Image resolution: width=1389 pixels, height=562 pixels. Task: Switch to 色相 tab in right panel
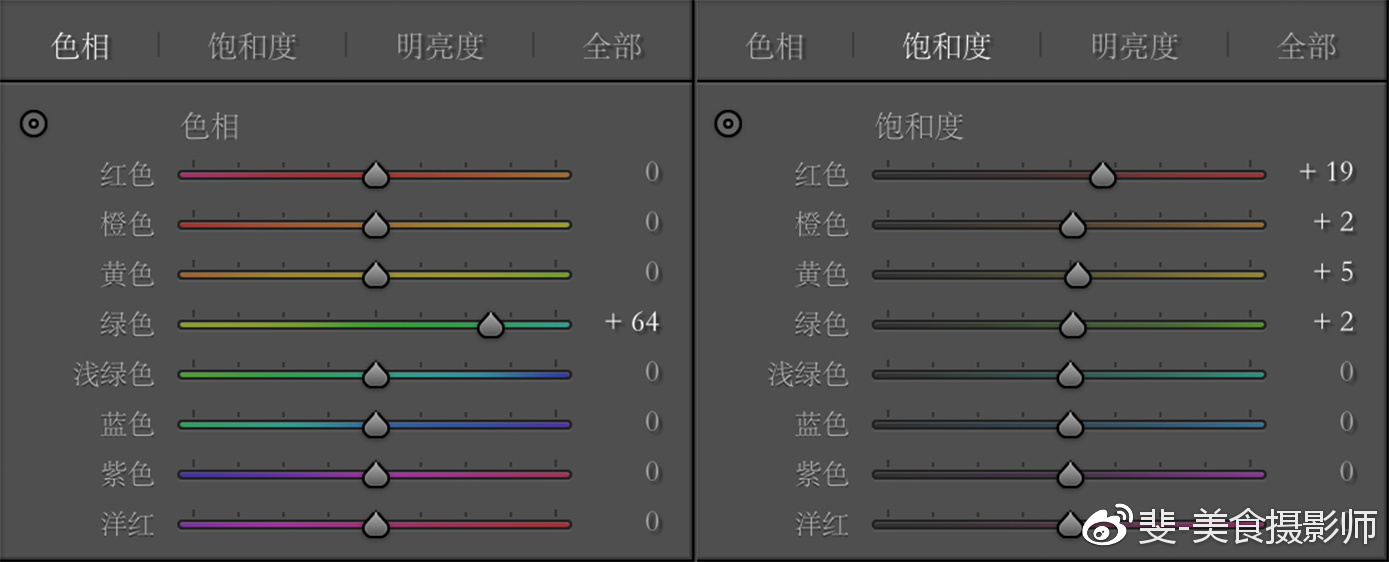pos(775,46)
